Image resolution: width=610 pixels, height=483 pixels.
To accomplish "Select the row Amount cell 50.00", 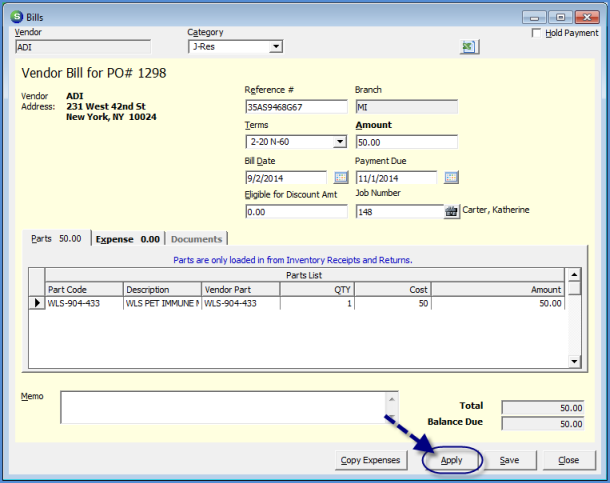I will coord(498,303).
